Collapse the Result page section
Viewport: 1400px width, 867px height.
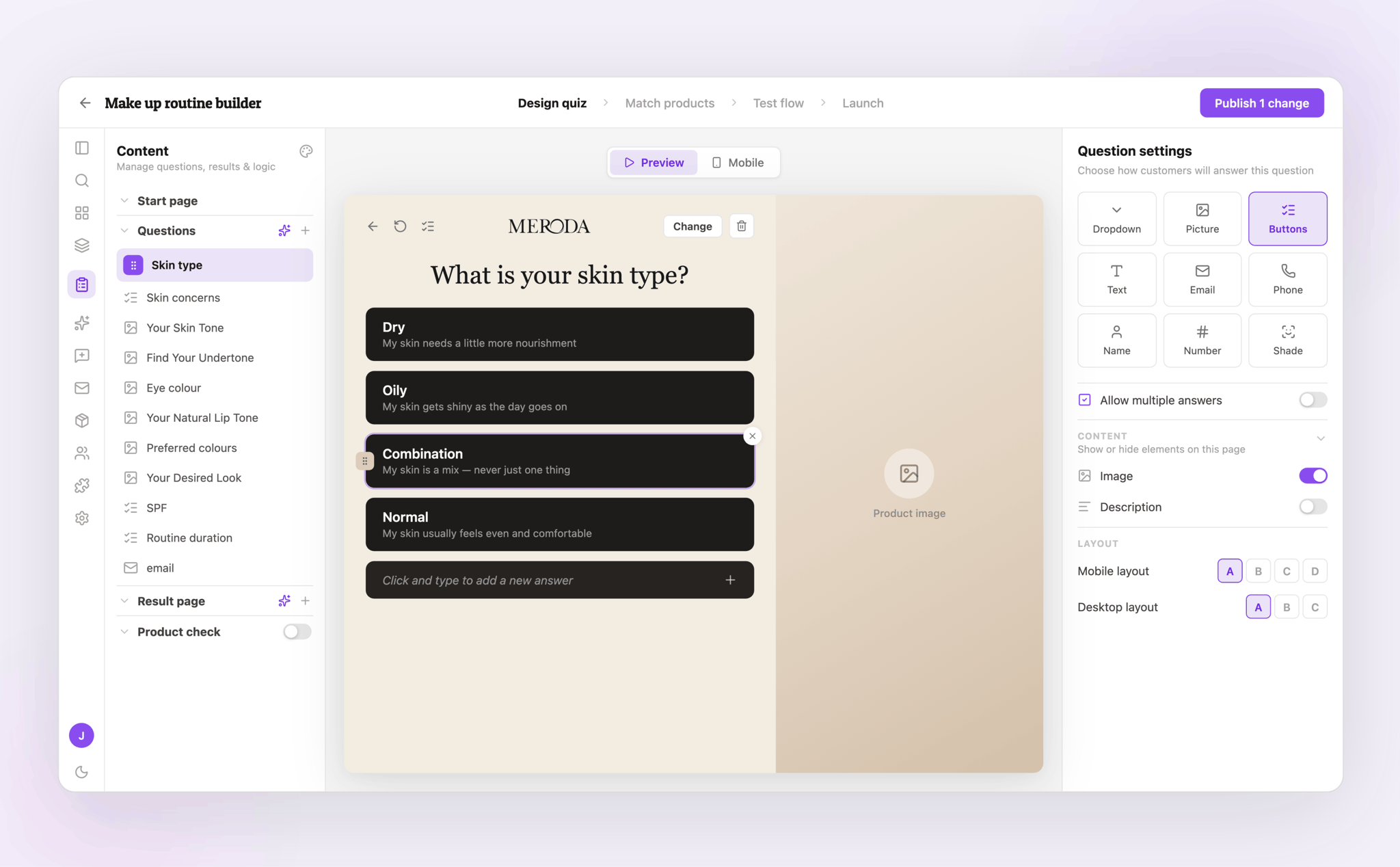[x=124, y=601]
